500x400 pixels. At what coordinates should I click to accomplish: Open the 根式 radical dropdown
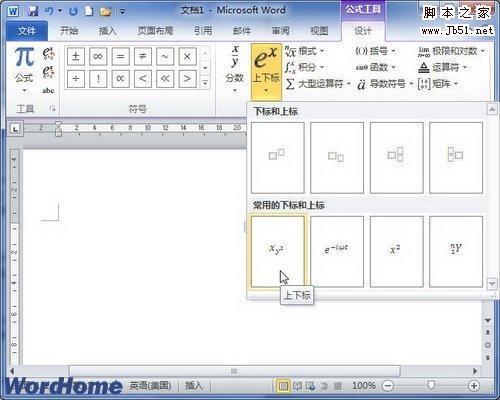[304, 51]
